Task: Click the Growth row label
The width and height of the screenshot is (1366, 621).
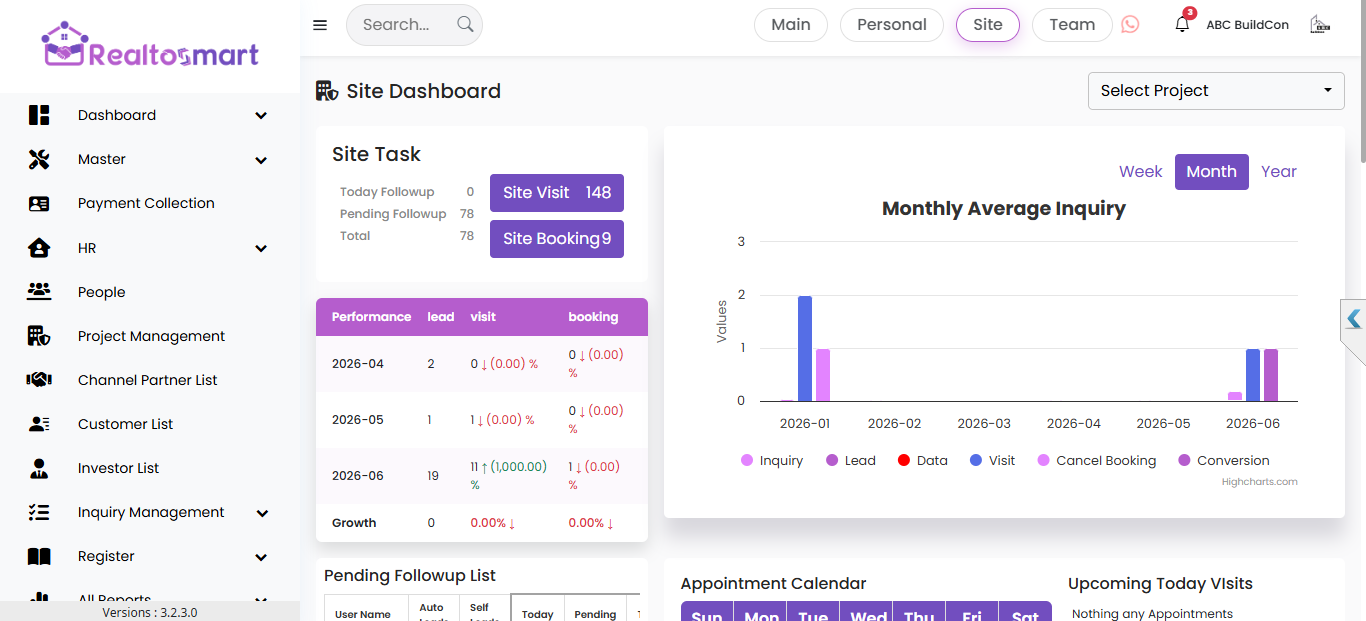Action: tap(354, 523)
